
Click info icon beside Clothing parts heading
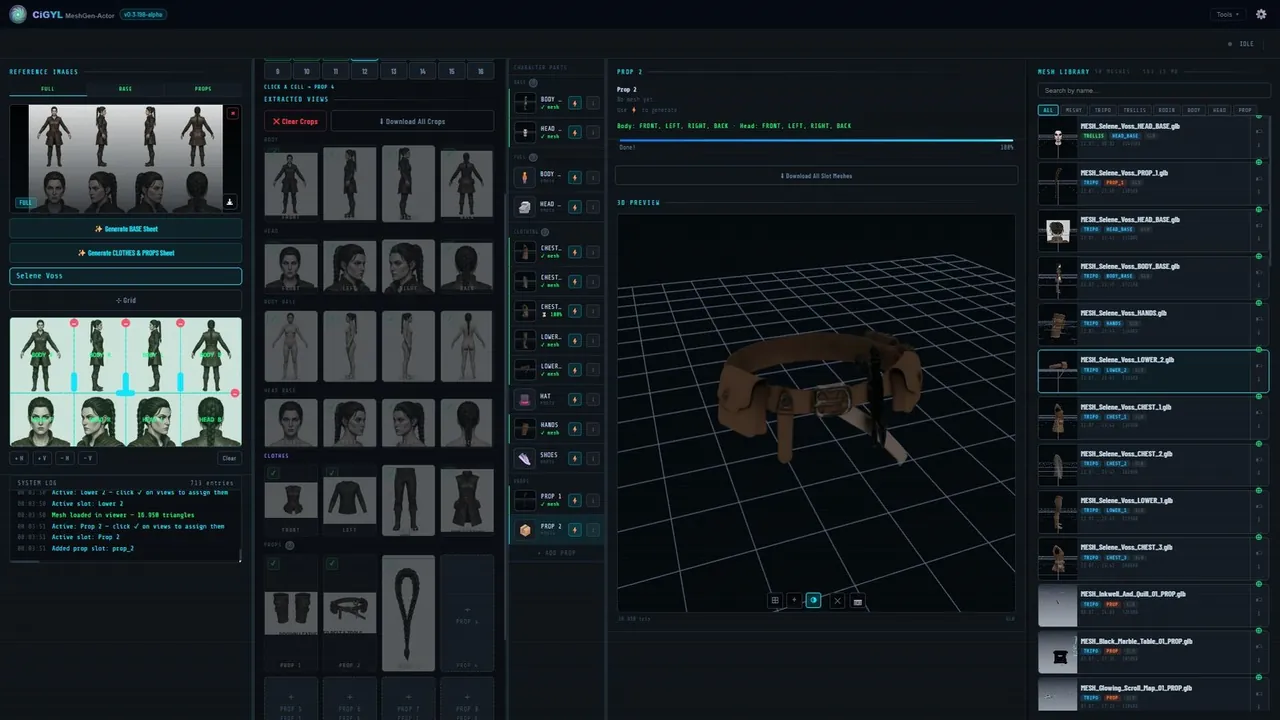[x=545, y=232]
